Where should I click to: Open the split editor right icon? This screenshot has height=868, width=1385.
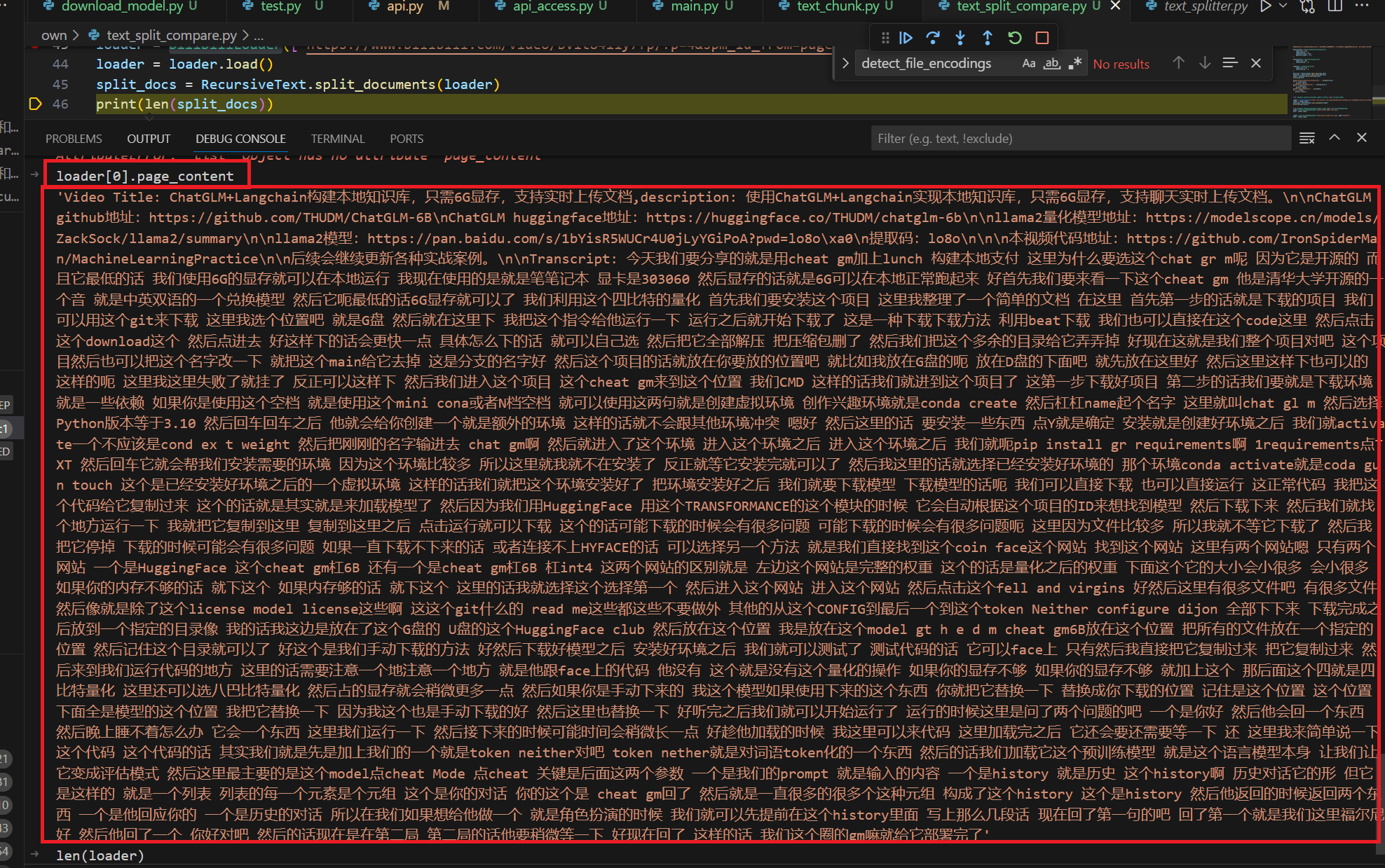(x=1335, y=6)
